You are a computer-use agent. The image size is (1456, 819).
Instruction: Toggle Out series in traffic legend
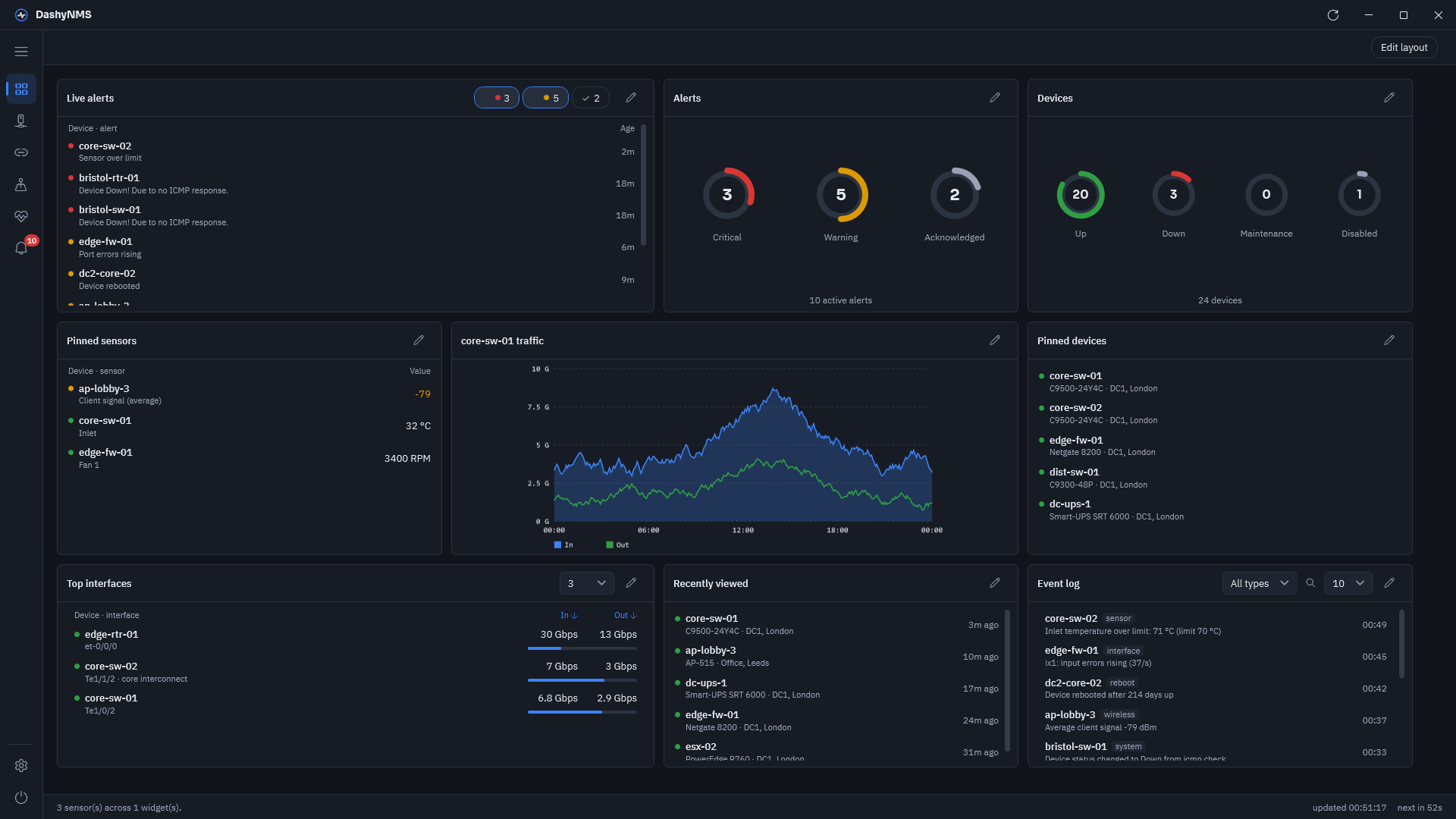click(617, 545)
